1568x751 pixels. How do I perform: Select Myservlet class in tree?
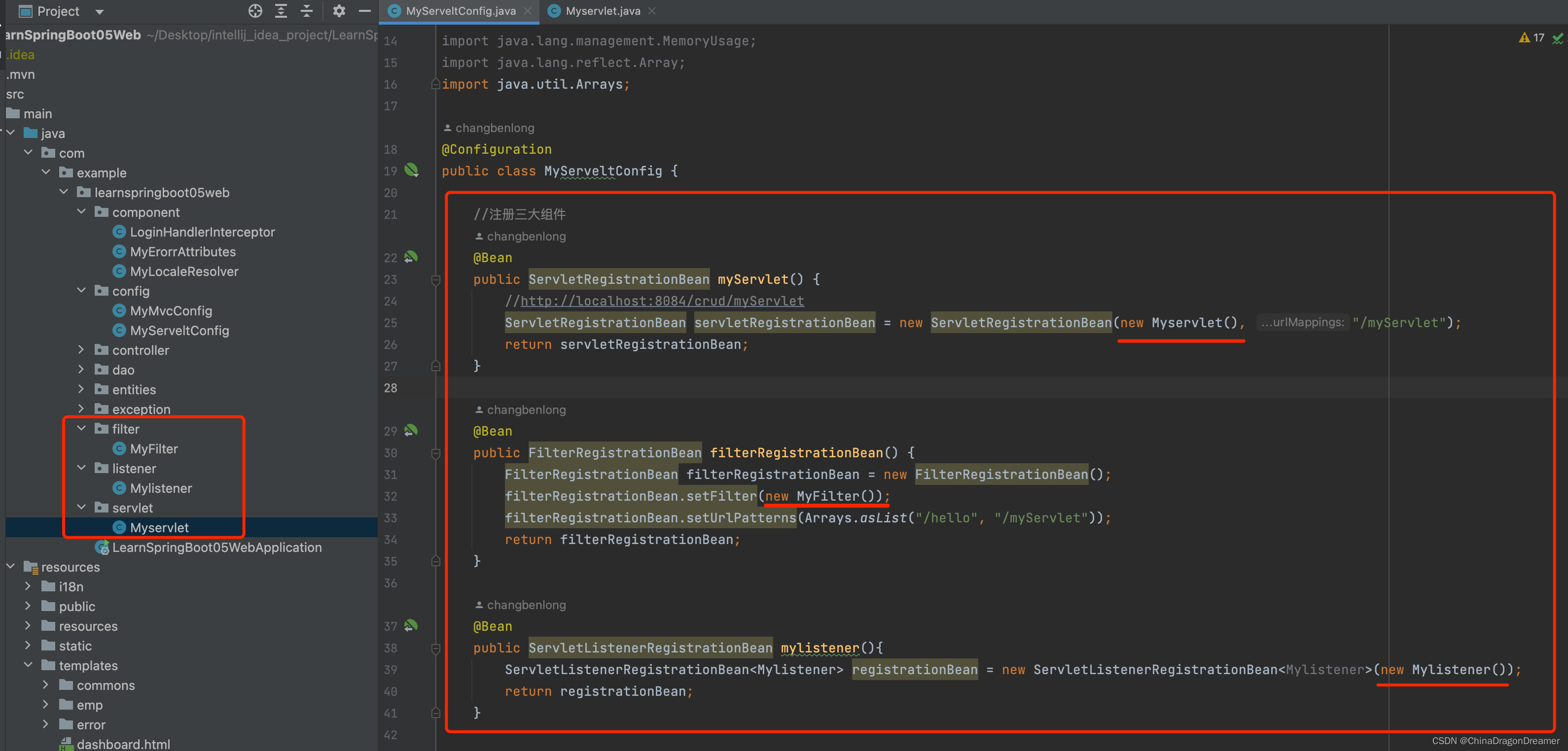[x=159, y=527]
